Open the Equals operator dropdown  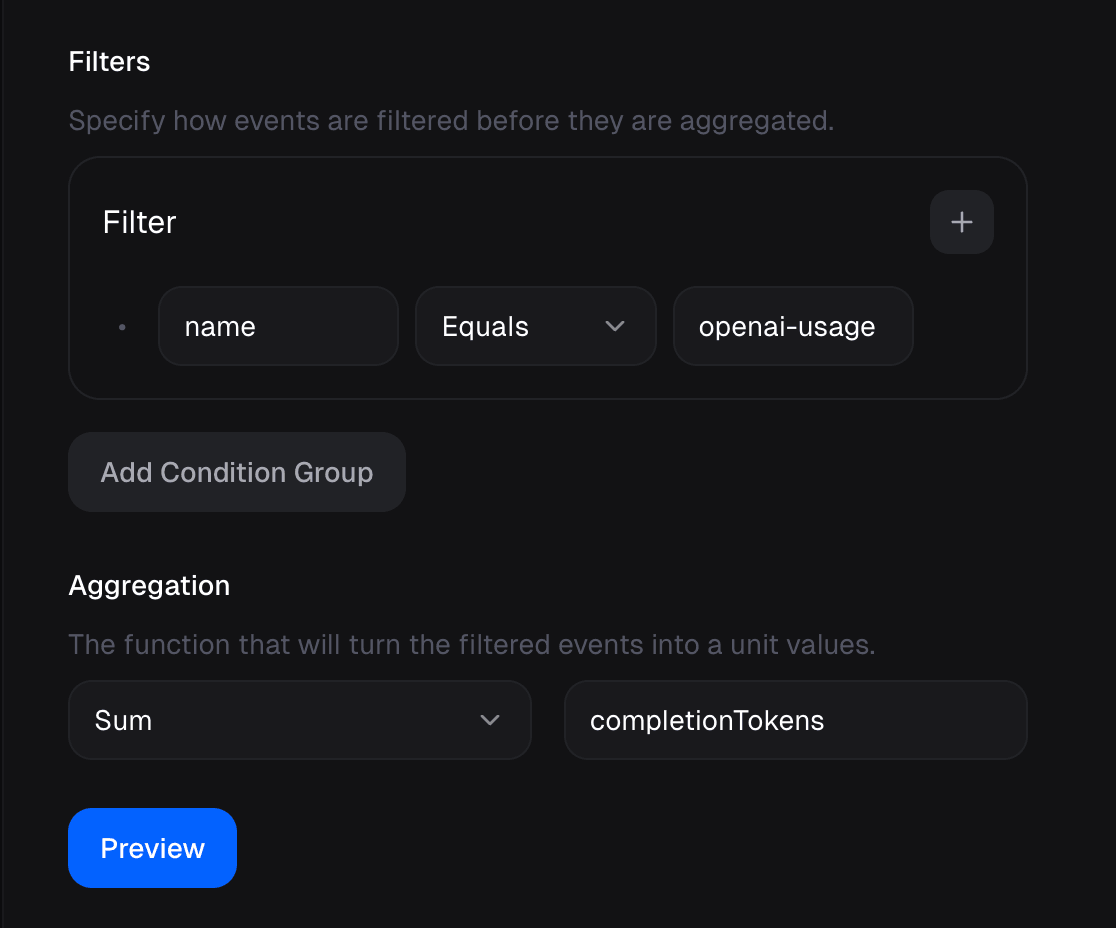tap(535, 326)
